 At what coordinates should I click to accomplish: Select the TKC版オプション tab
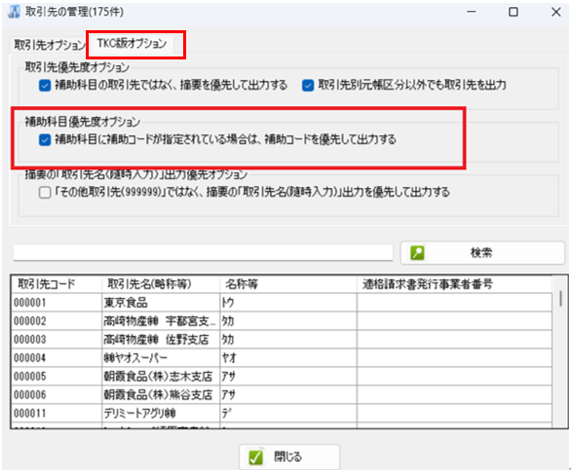coord(132,44)
